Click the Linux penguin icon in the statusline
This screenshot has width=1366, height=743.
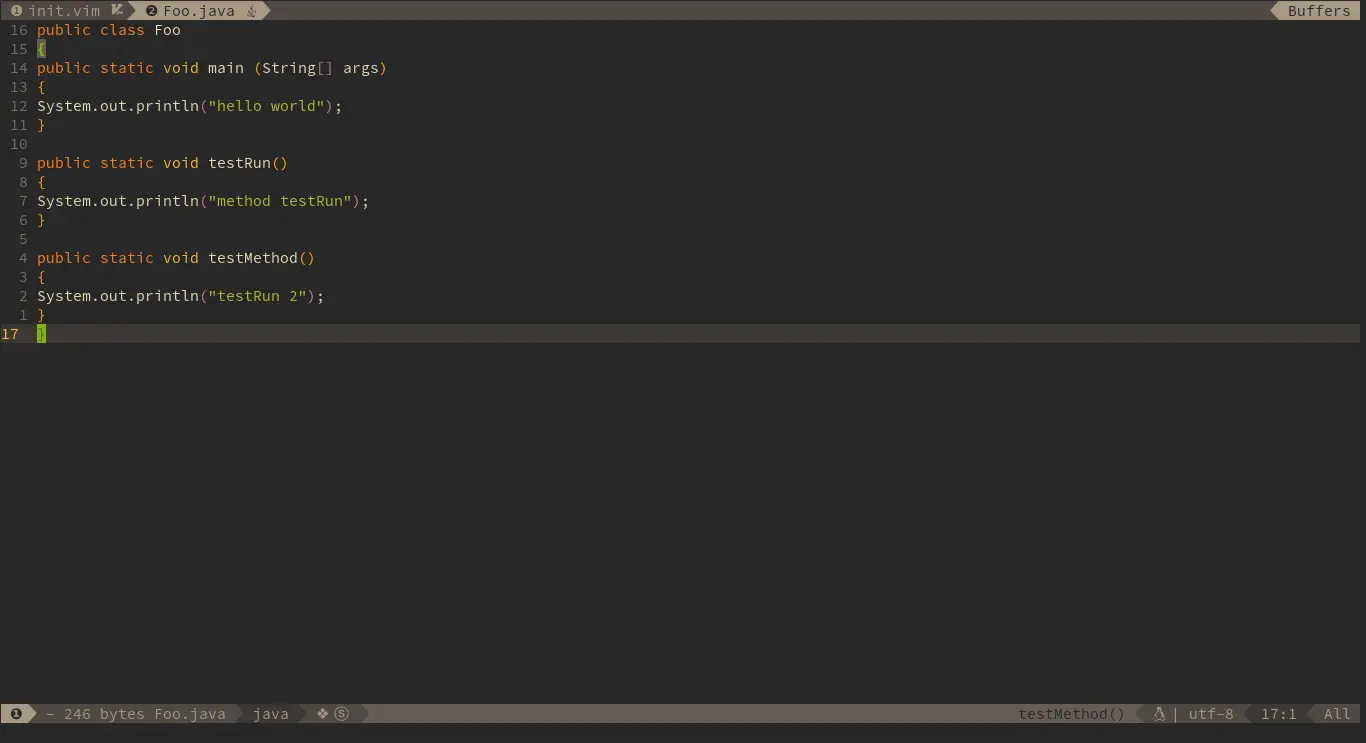(x=1158, y=713)
